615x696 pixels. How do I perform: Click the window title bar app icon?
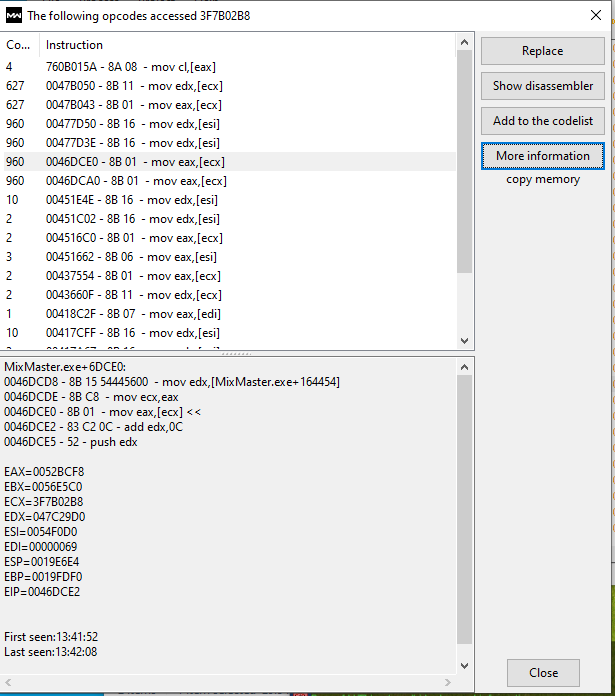tap(13, 16)
